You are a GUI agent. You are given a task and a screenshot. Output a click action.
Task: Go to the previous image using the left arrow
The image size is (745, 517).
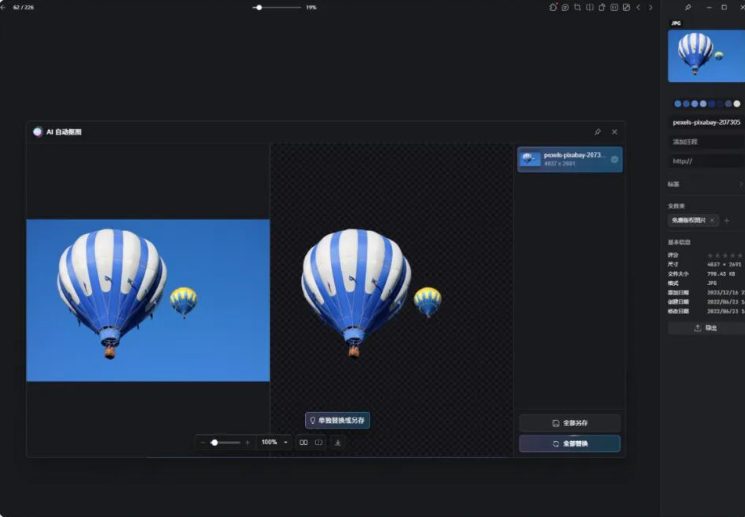pyautogui.click(x=639, y=7)
